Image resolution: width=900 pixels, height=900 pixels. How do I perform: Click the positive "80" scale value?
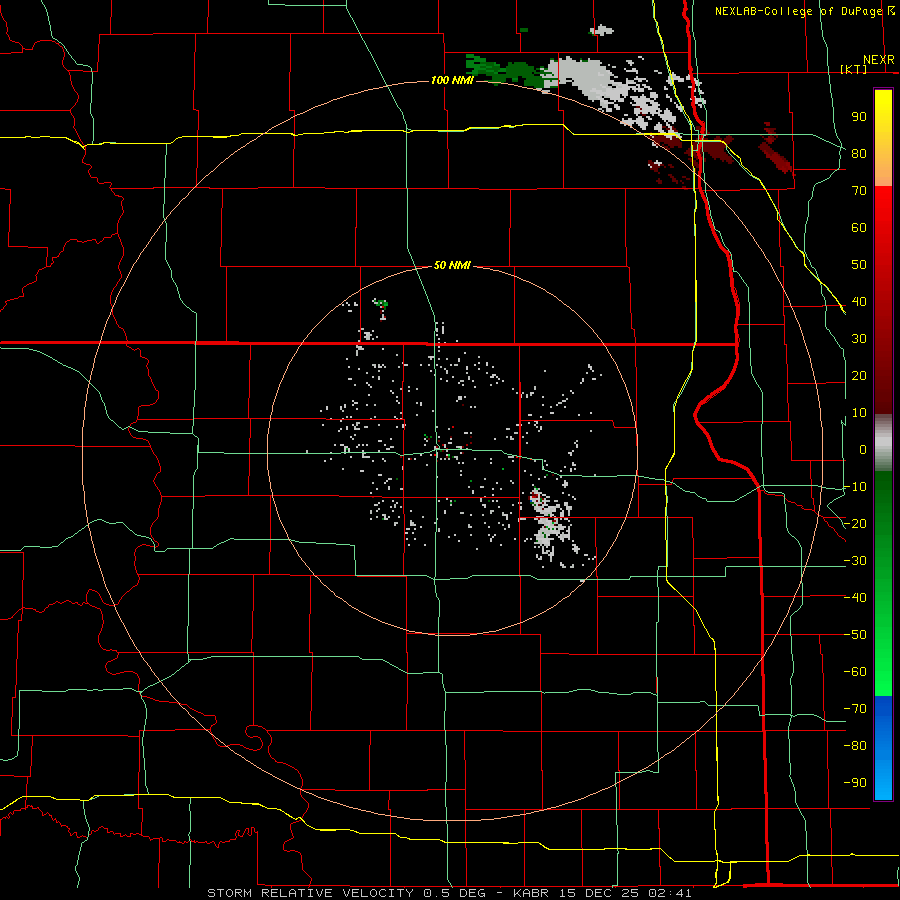(859, 153)
